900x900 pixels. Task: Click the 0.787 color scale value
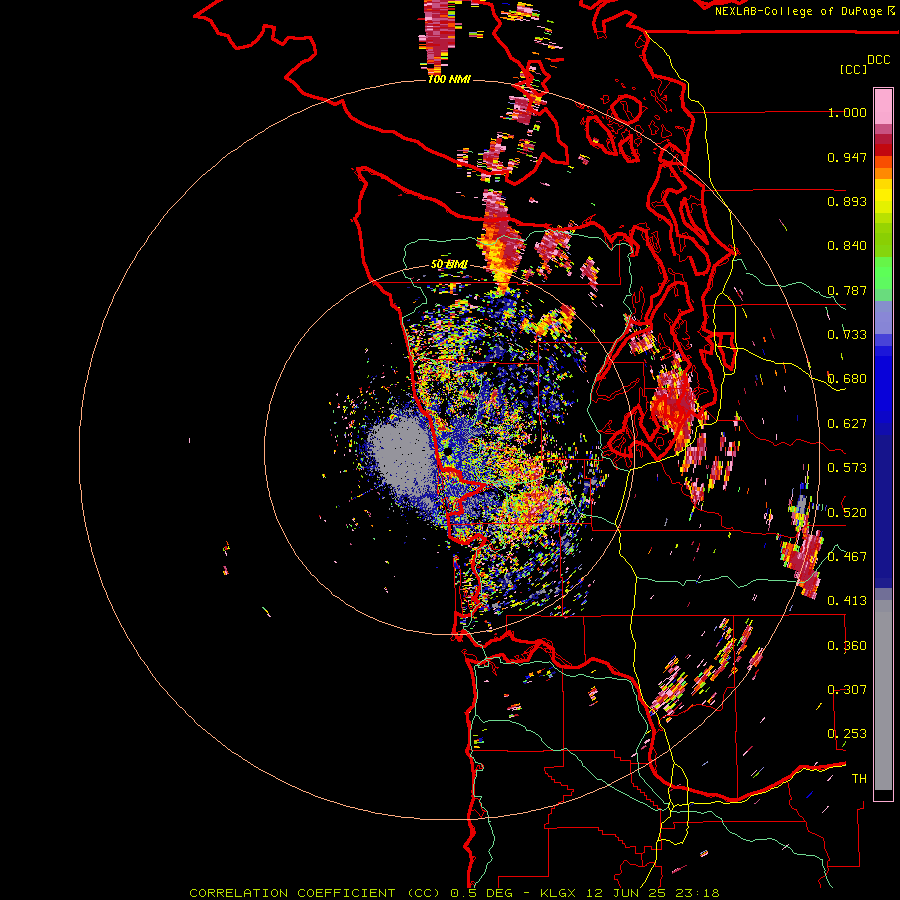point(847,290)
